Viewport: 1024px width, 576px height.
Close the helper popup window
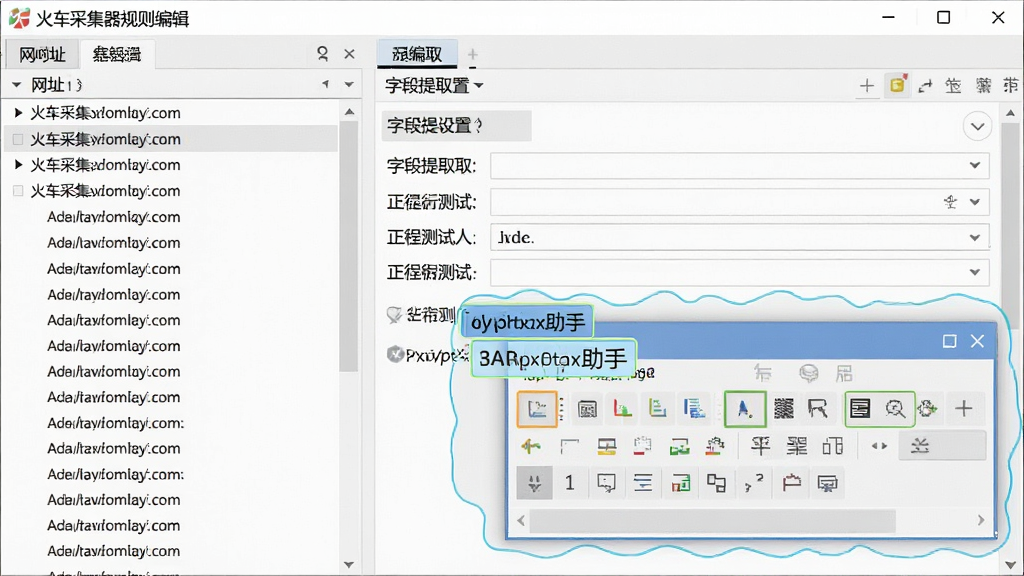[x=977, y=341]
